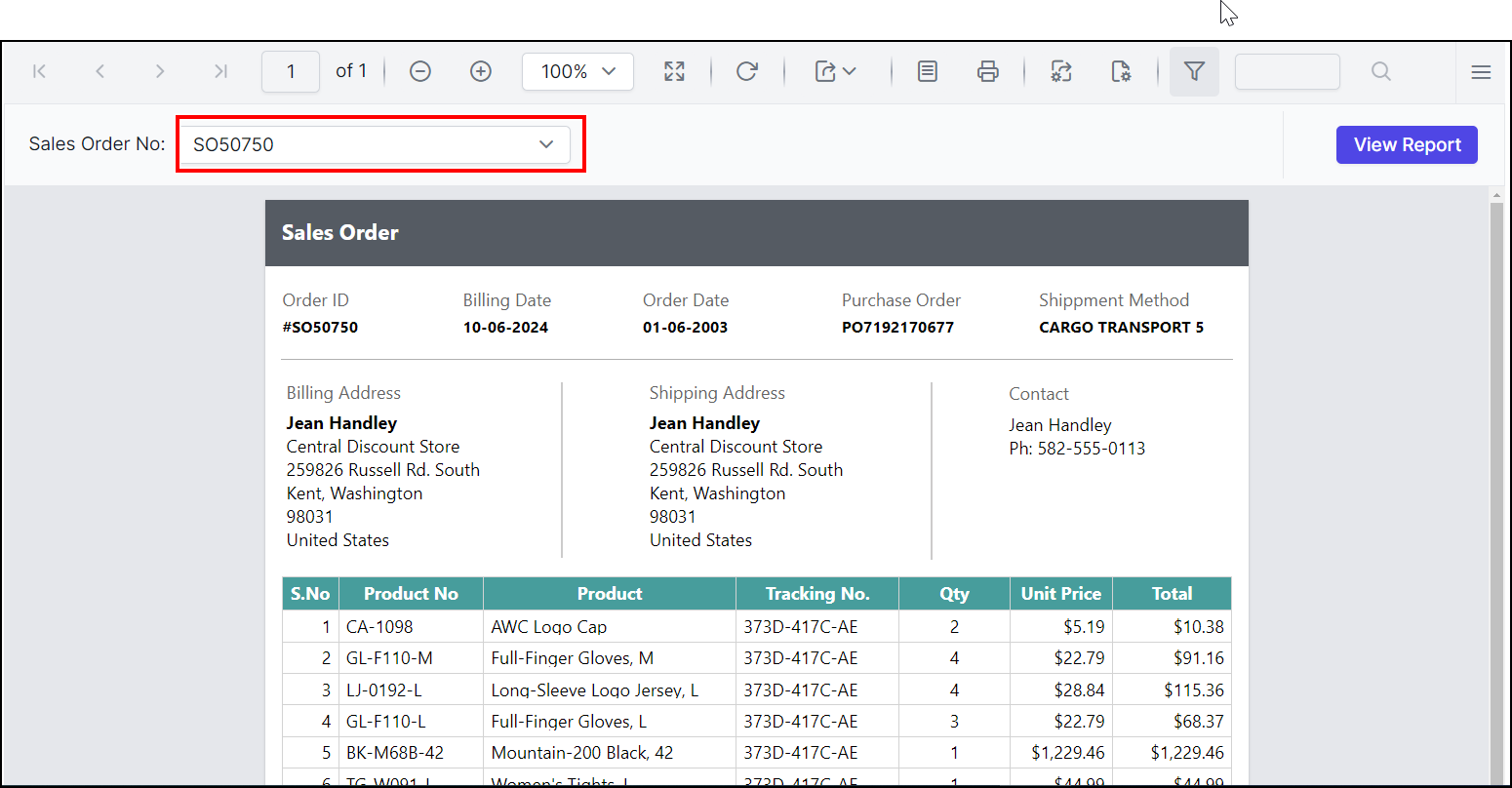Navigate to the last page
Image resolution: width=1512 pixels, height=788 pixels.
(219, 70)
